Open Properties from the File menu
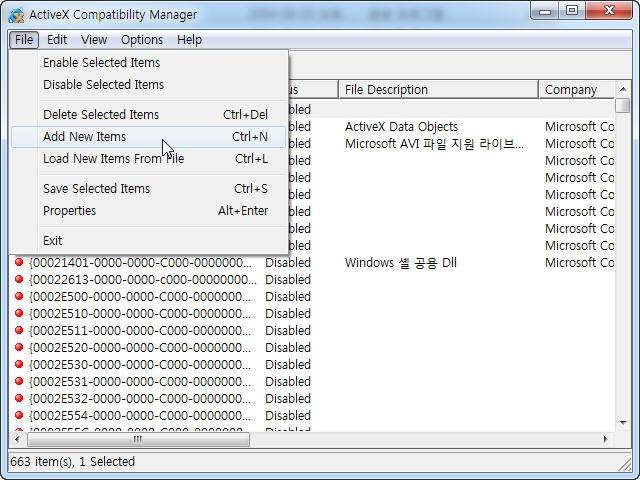The width and height of the screenshot is (640, 480). point(69,211)
